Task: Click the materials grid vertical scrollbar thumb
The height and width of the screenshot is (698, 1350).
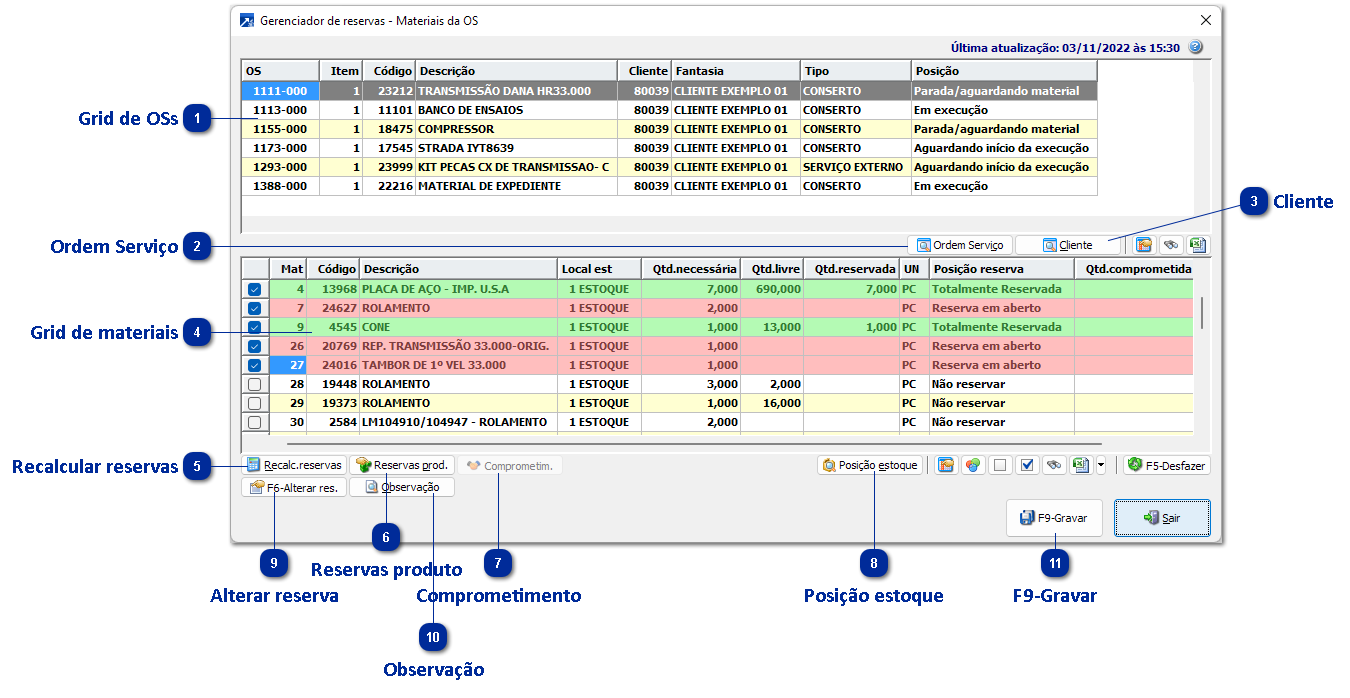Action: pyautogui.click(x=1202, y=313)
